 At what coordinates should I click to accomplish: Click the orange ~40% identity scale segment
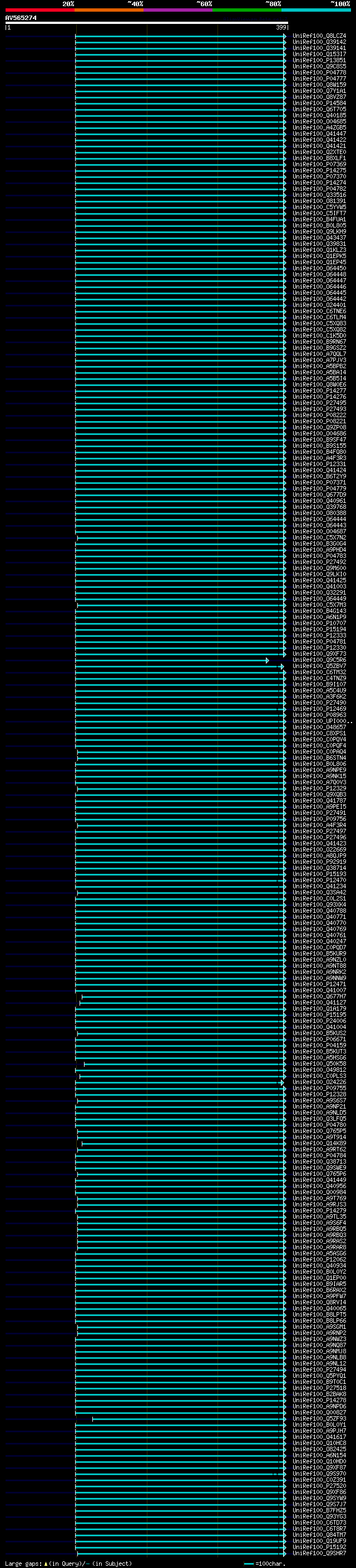pyautogui.click(x=109, y=10)
